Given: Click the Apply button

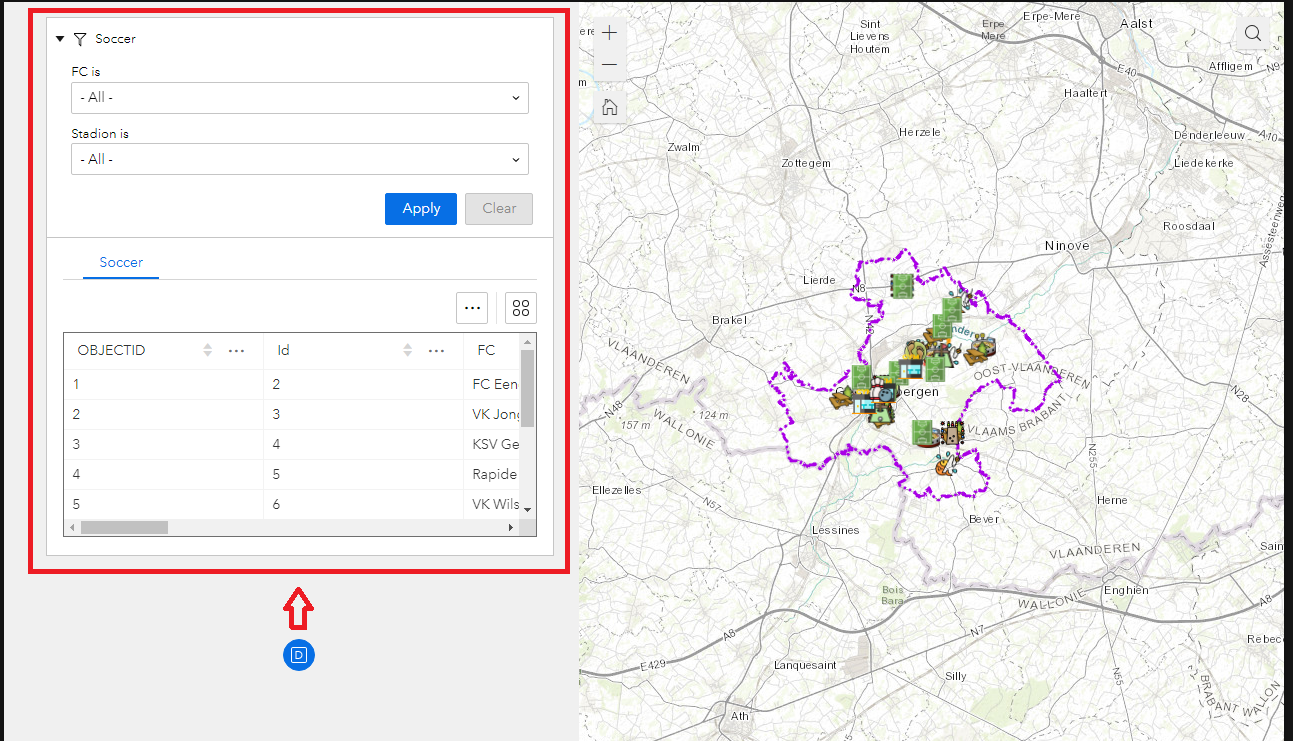Looking at the screenshot, I should coord(420,208).
